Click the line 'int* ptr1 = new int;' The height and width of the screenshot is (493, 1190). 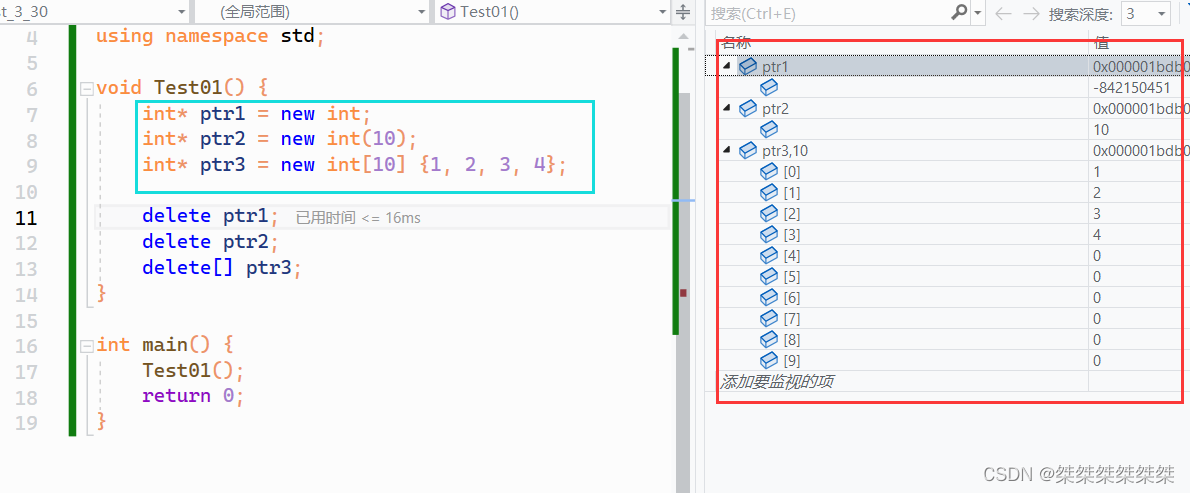click(257, 114)
